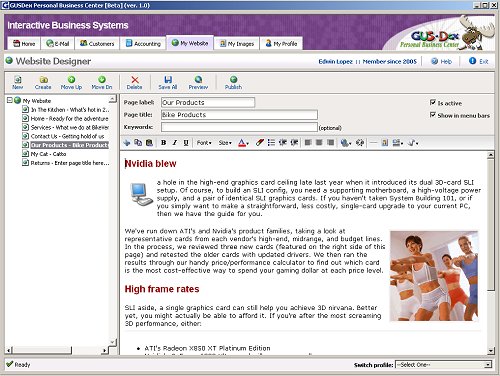Move the page up with Move Up
The width and height of the screenshot is (500, 376).
(71, 82)
